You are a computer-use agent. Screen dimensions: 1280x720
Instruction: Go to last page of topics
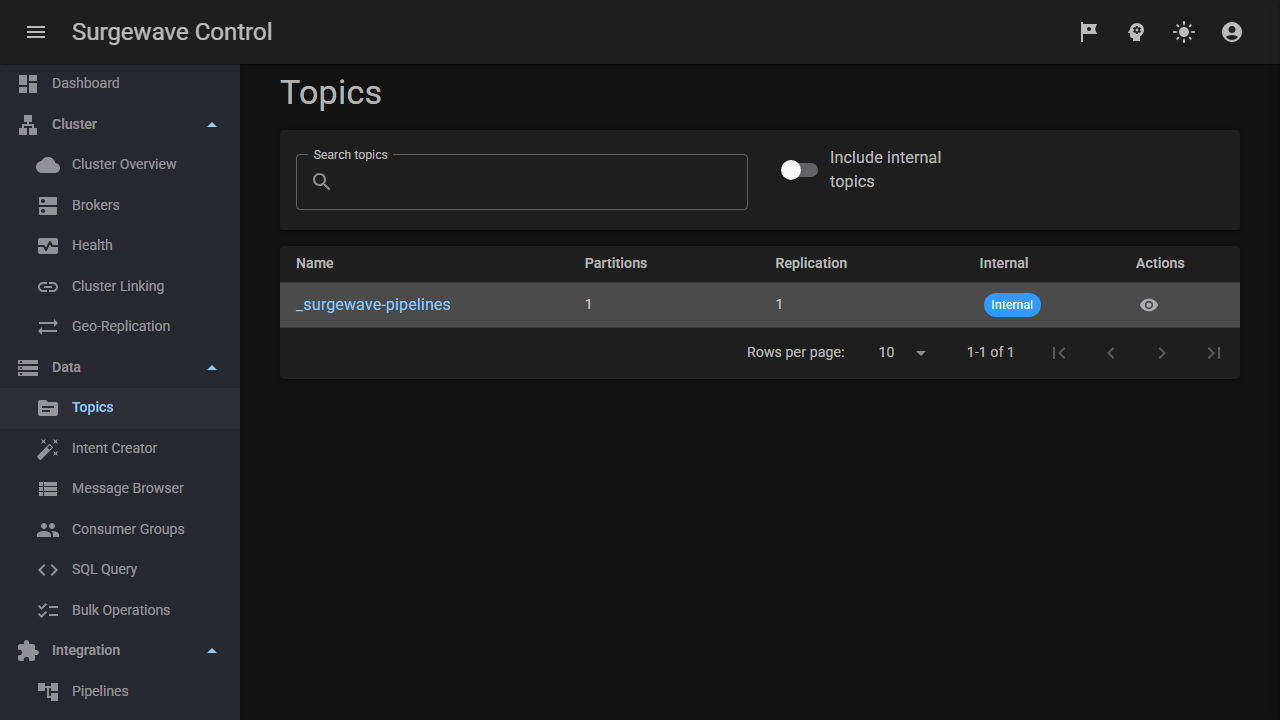pos(1214,353)
